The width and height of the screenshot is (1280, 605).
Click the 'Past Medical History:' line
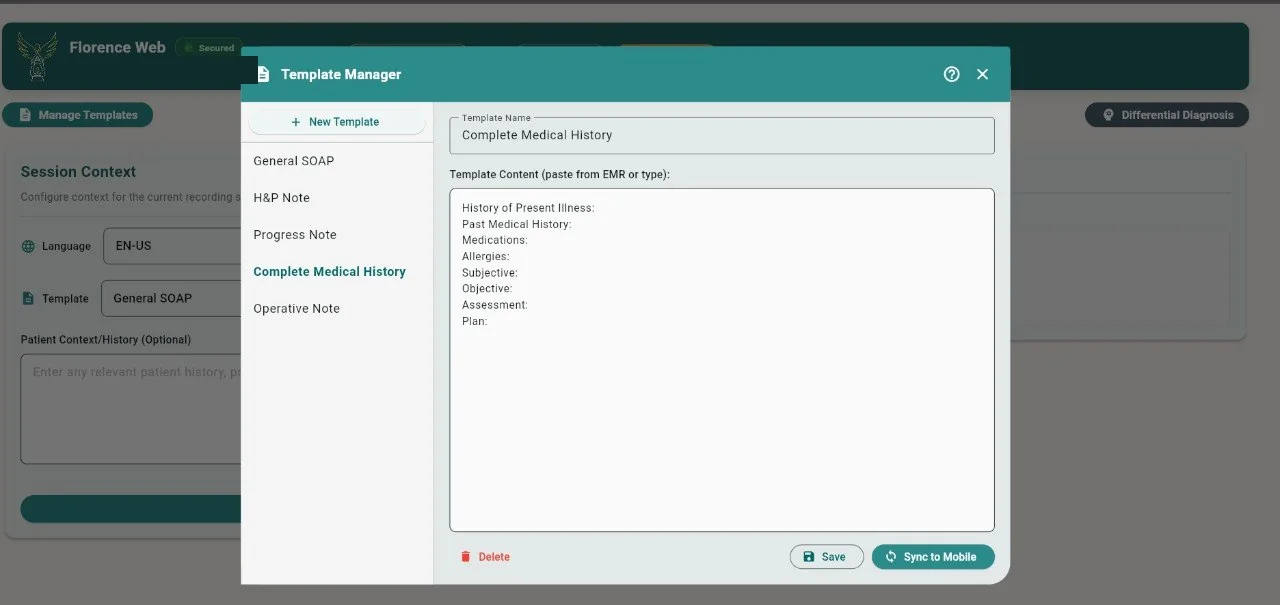516,224
